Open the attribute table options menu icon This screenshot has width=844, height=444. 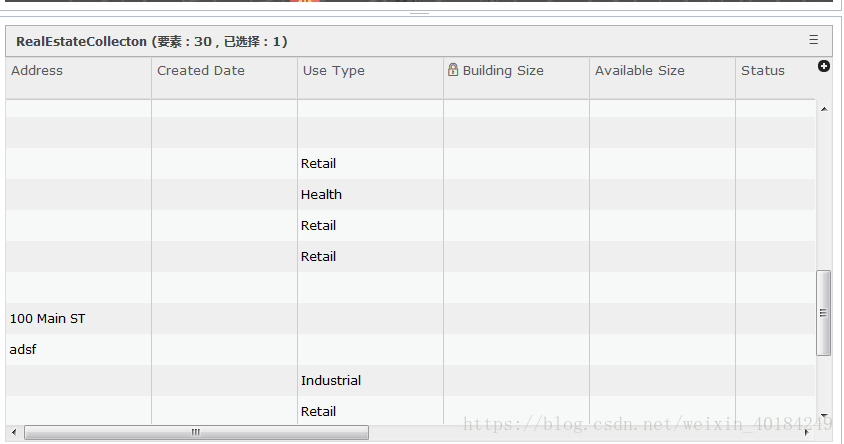813,40
